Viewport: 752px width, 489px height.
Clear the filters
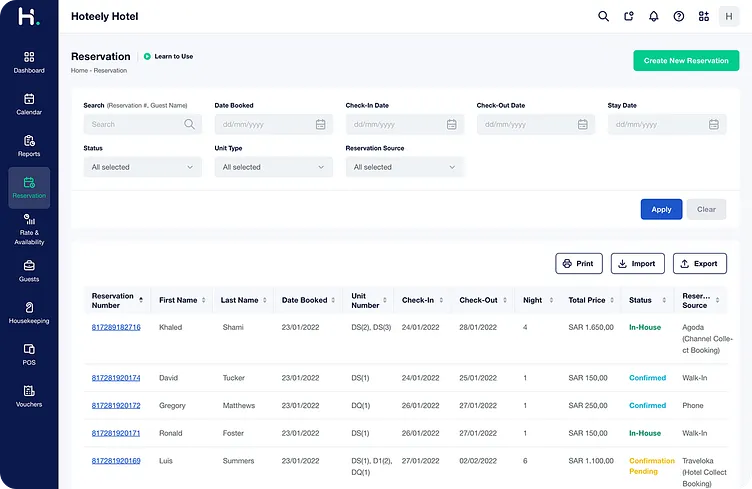pyautogui.click(x=706, y=210)
